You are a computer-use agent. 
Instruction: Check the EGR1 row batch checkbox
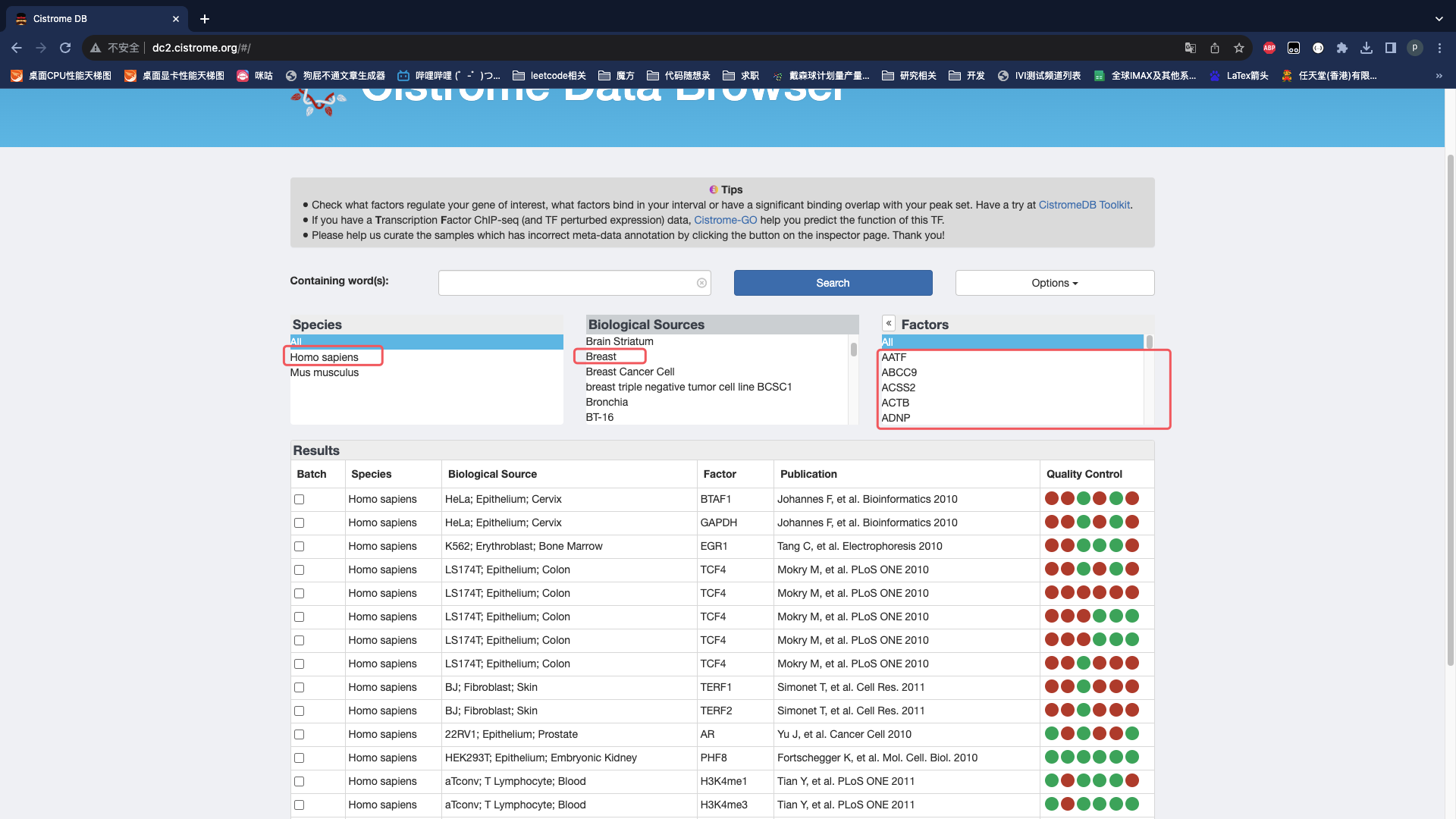click(300, 547)
